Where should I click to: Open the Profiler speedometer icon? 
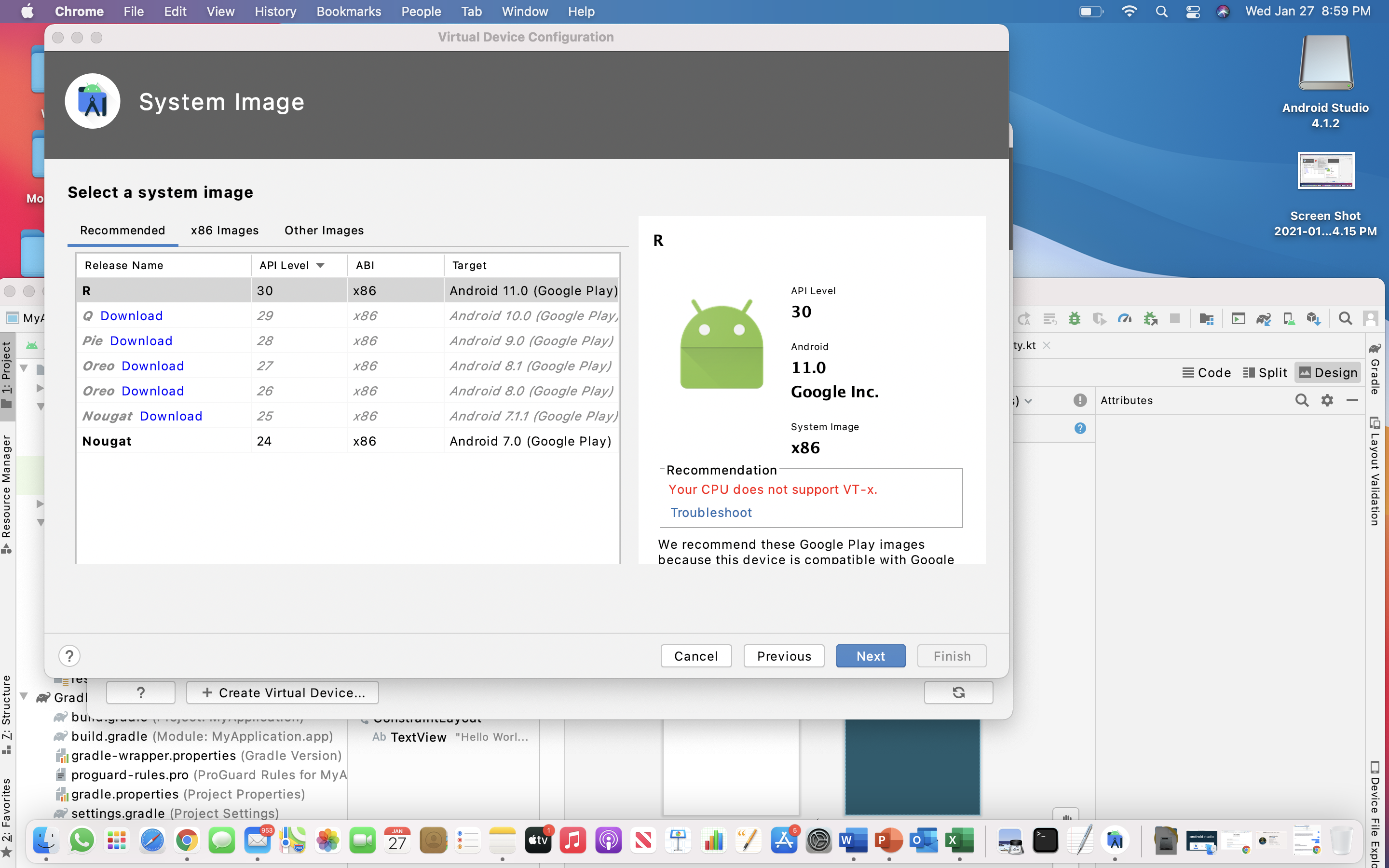pos(1124,319)
